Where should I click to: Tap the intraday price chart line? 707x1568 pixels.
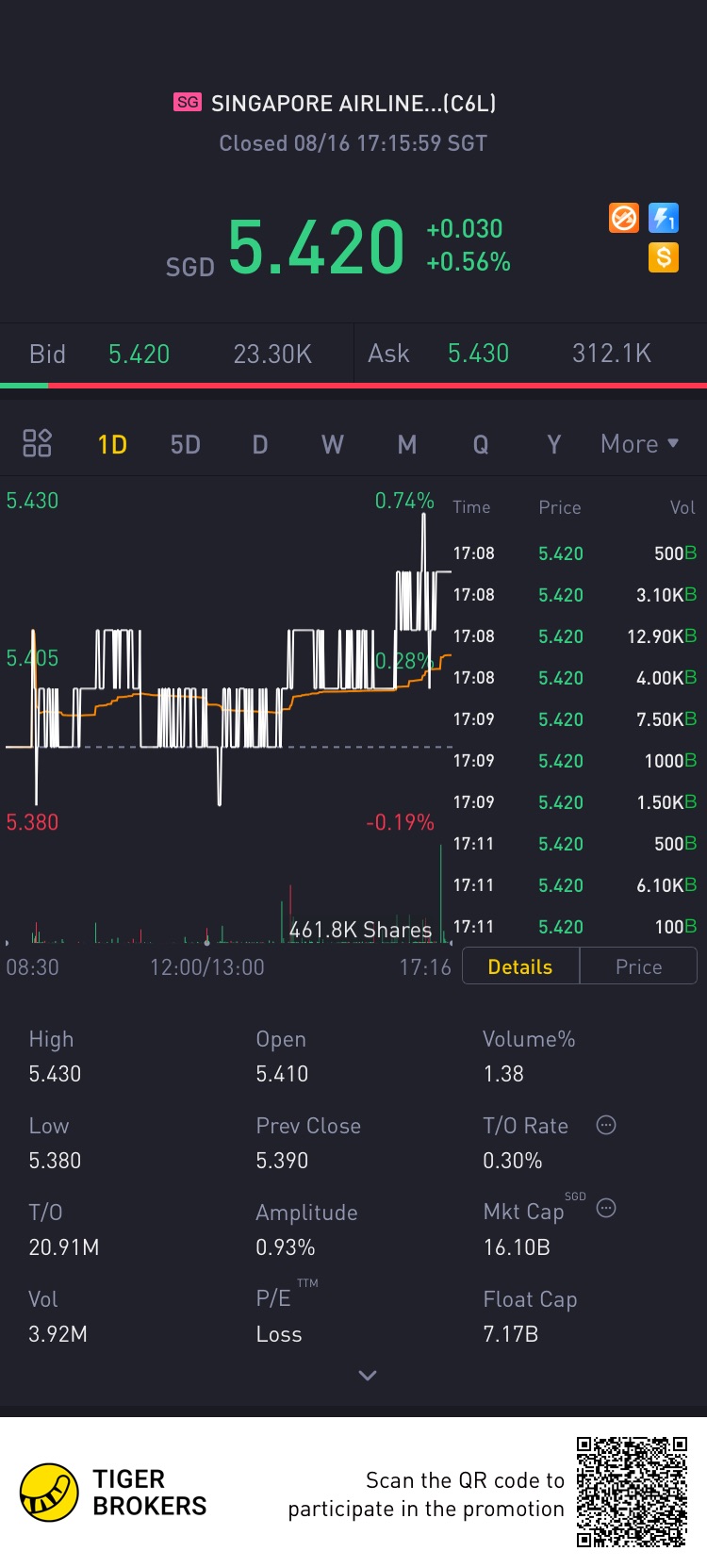[226, 660]
